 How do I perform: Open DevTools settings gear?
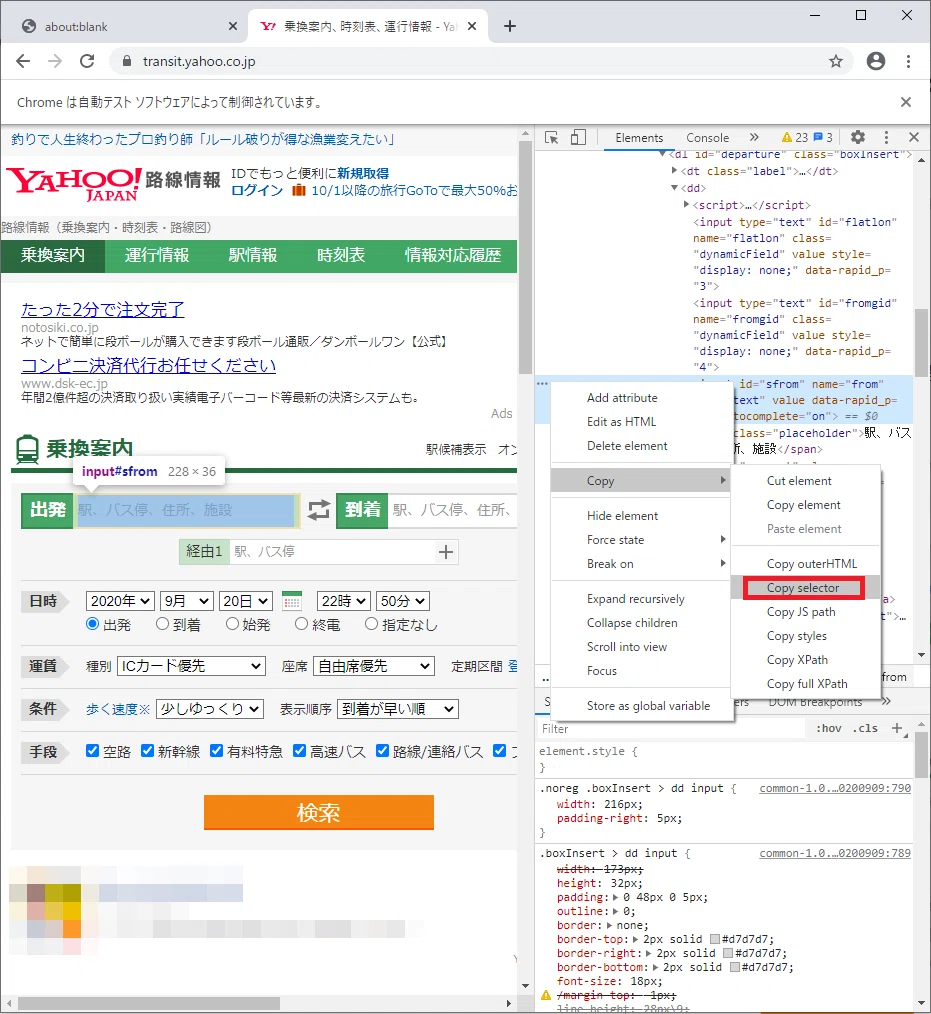click(x=858, y=137)
